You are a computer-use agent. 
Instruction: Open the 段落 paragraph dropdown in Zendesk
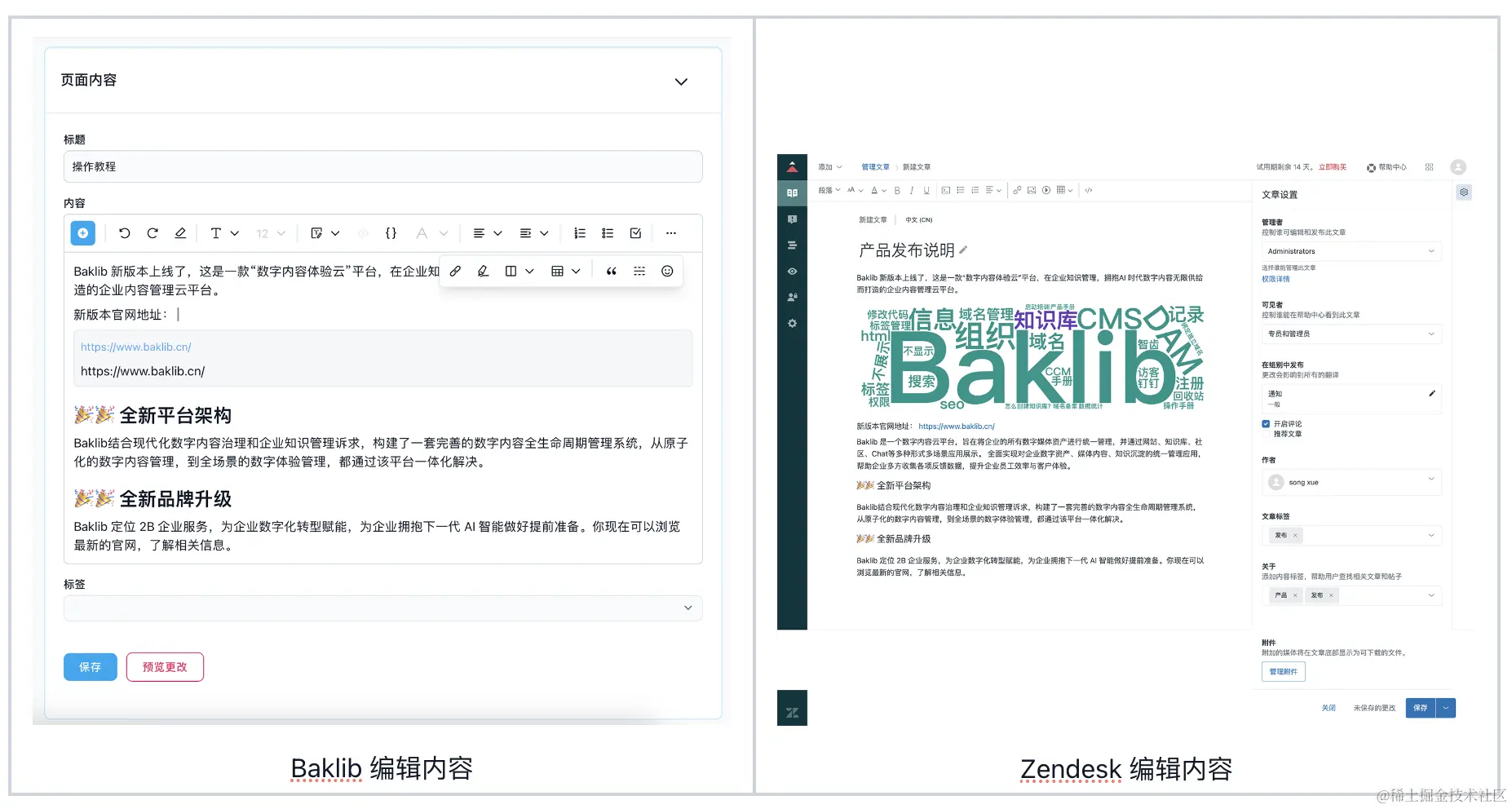(829, 191)
